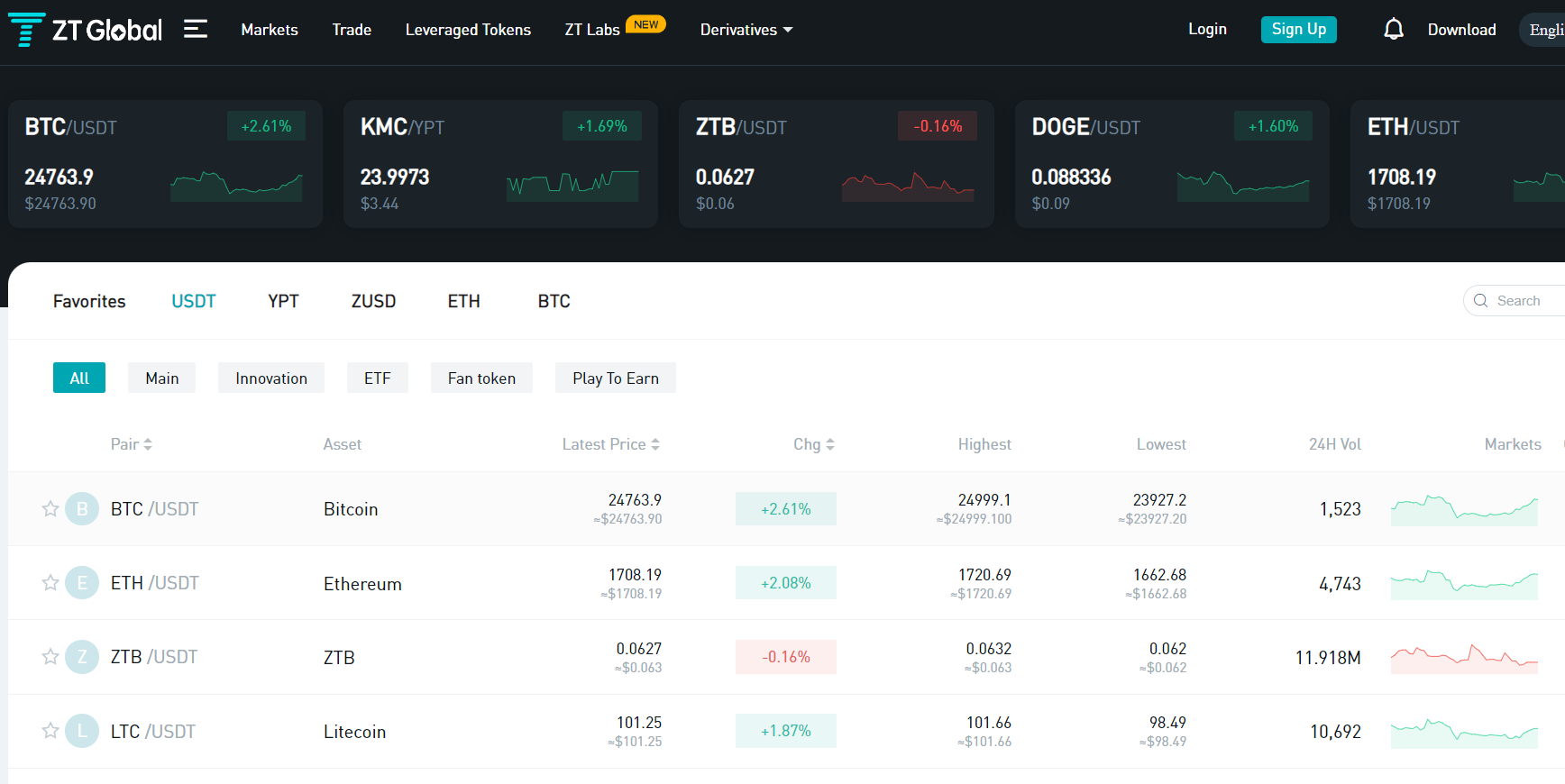Click the Litecoin asset name
The image size is (1565, 784).
pos(354,732)
